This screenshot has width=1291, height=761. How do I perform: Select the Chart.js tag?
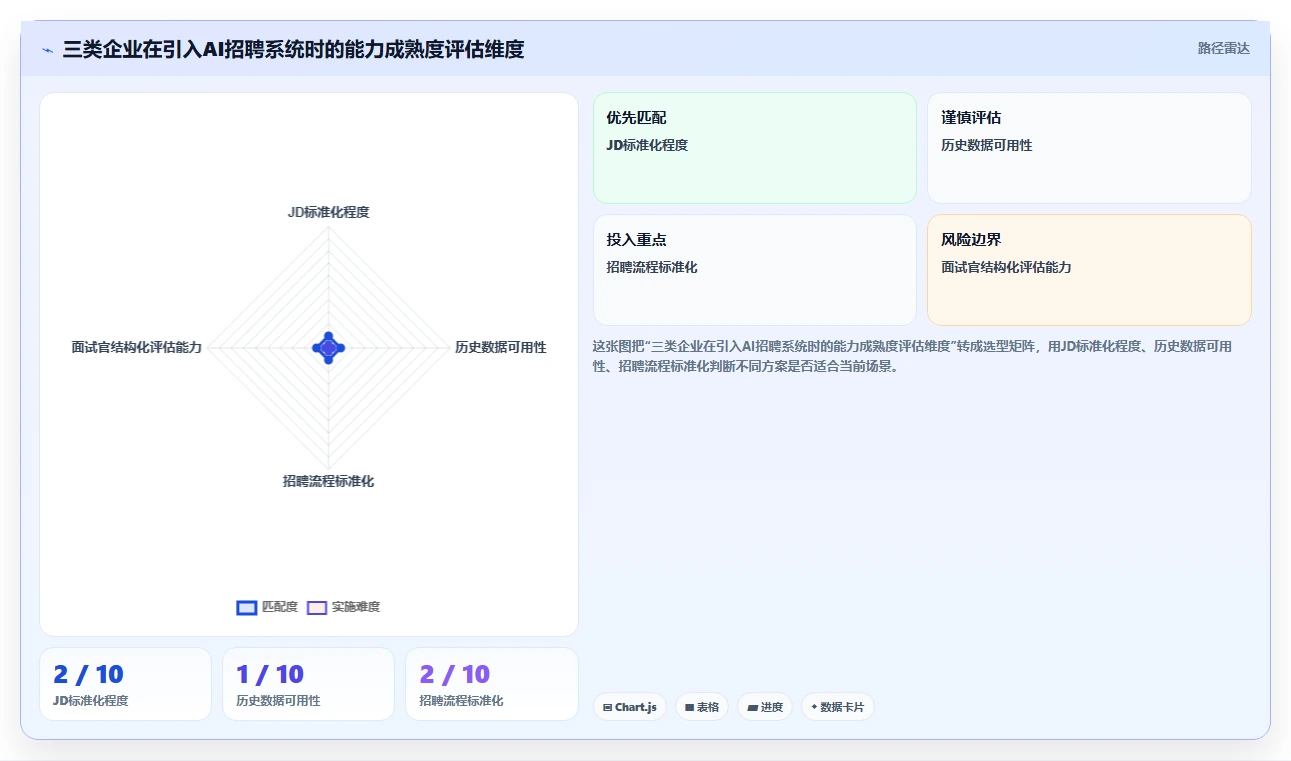point(630,707)
